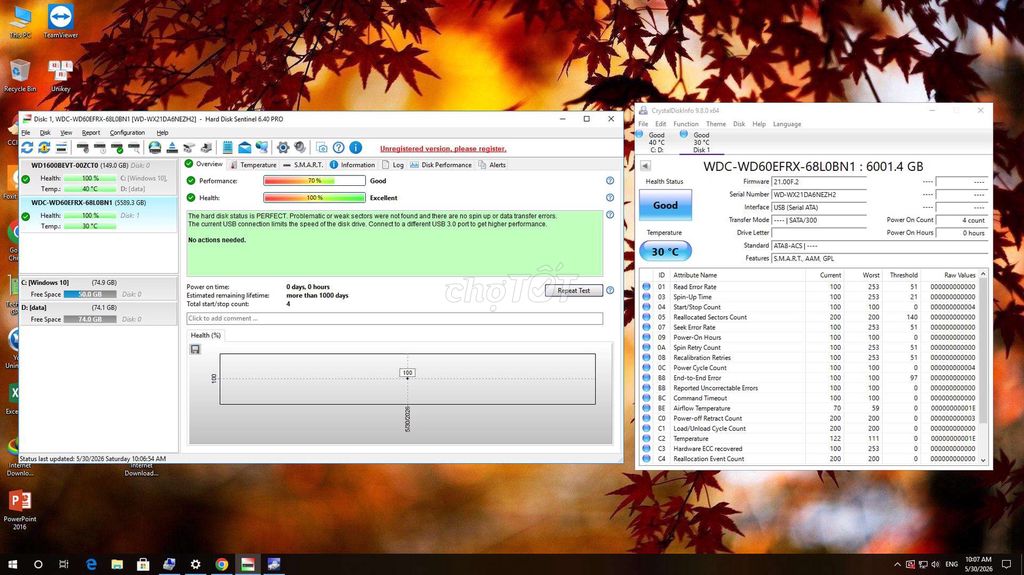1024x575 pixels.
Task: Click the Raw Values column header
Action: [x=959, y=275]
